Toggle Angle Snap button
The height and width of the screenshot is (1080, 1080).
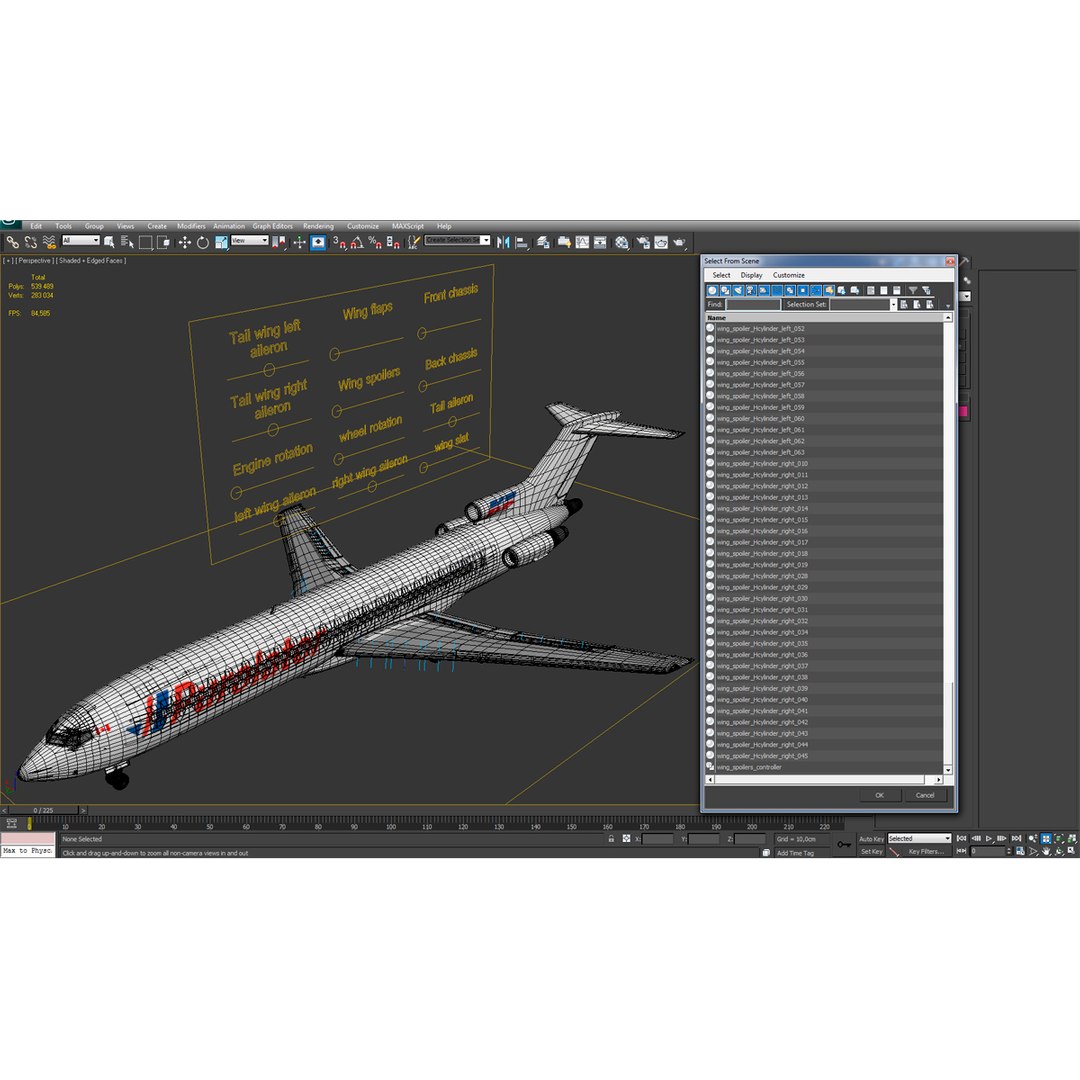(x=357, y=242)
